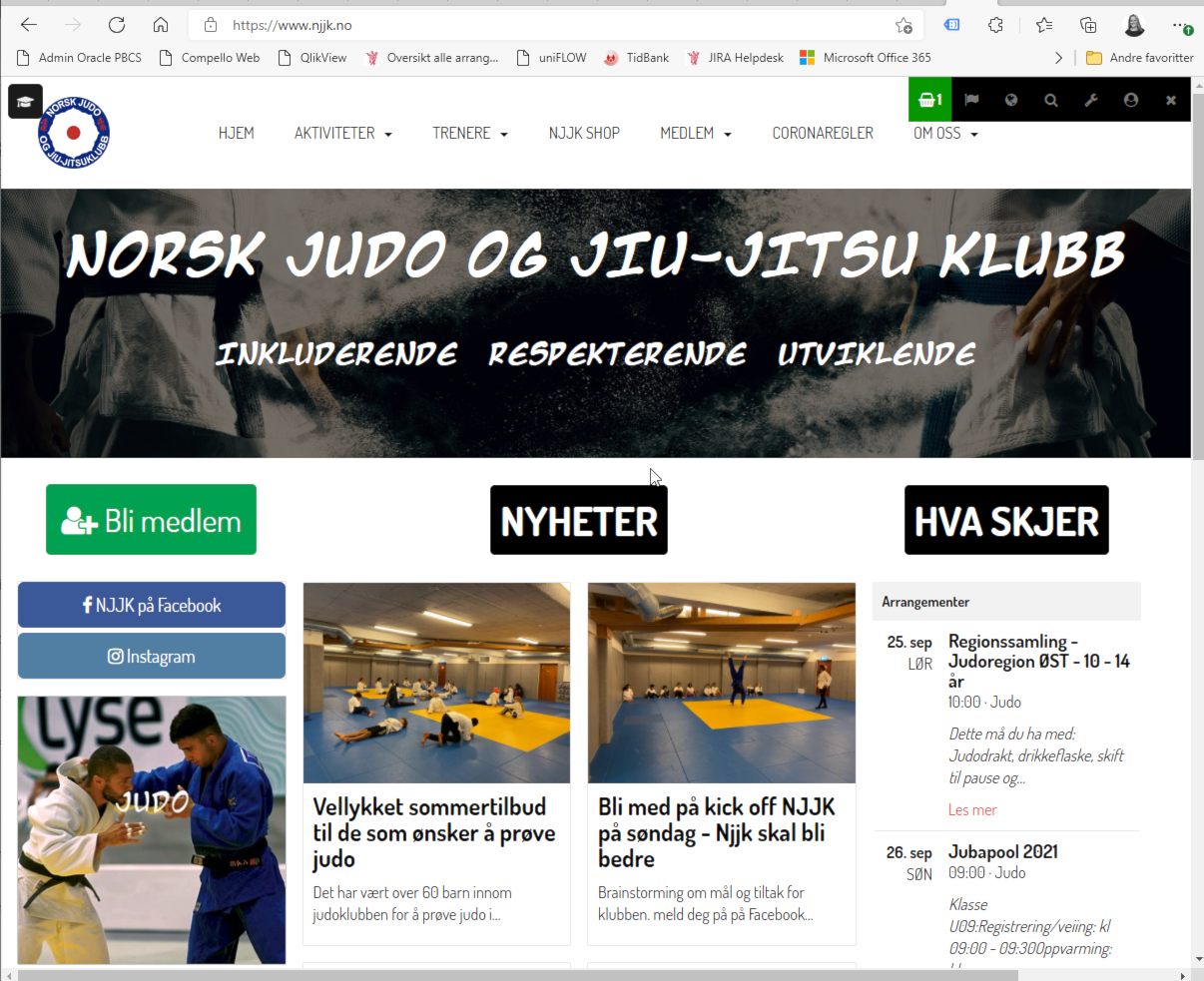Show more bookmarks bar items chevron

click(1058, 58)
